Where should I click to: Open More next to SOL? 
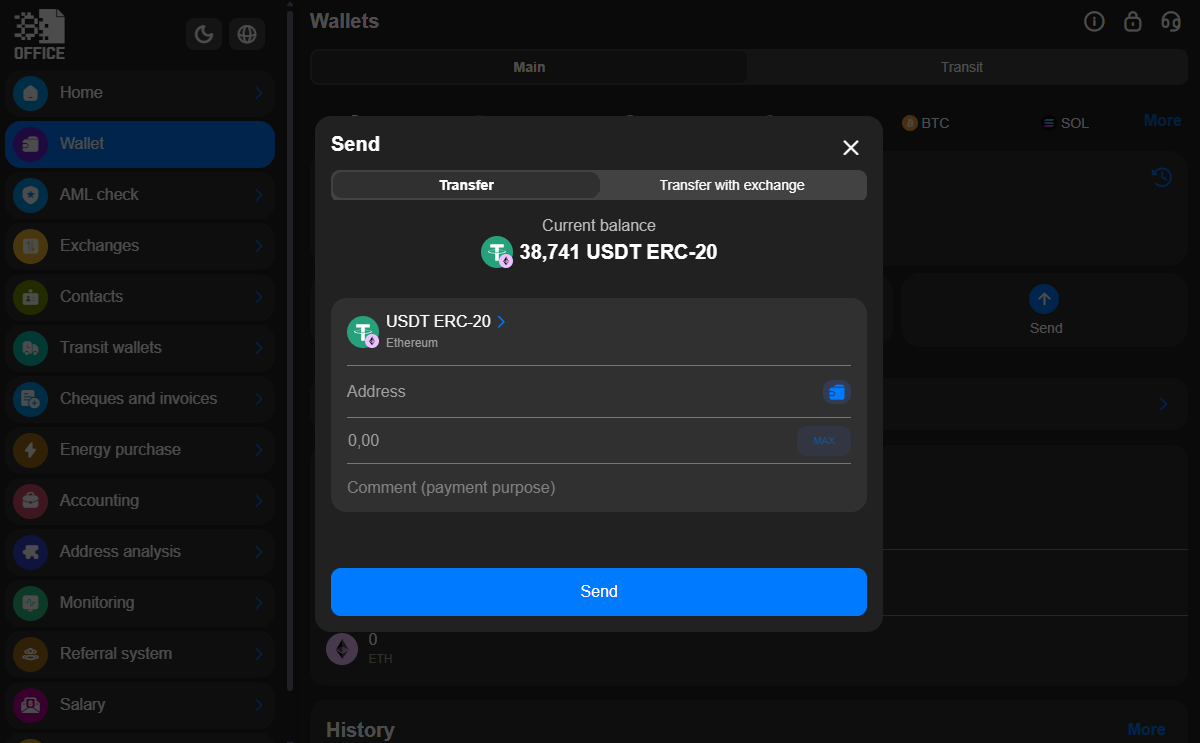(1161, 120)
